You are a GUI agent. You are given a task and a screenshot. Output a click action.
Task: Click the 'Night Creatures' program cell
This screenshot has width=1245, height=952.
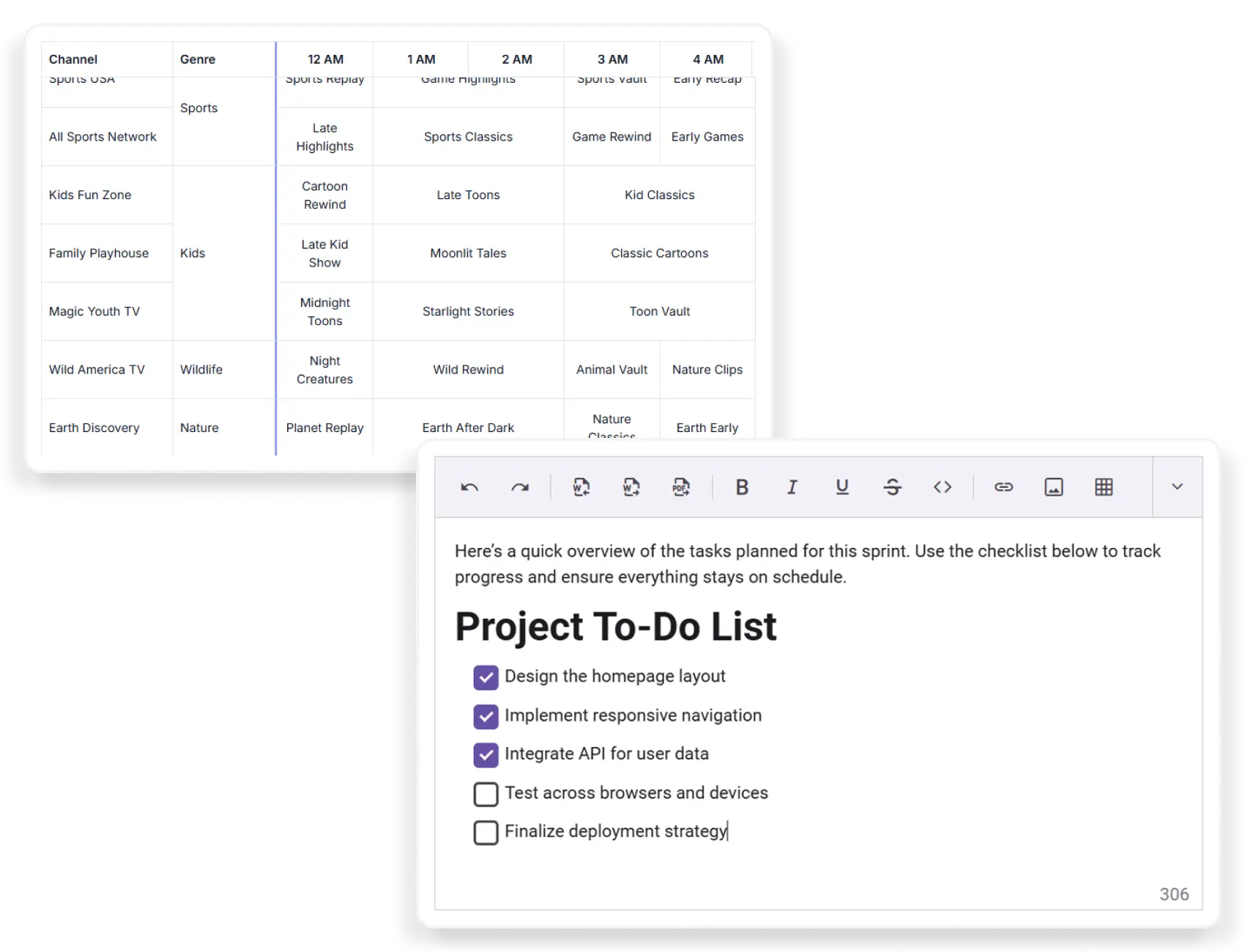pos(325,370)
